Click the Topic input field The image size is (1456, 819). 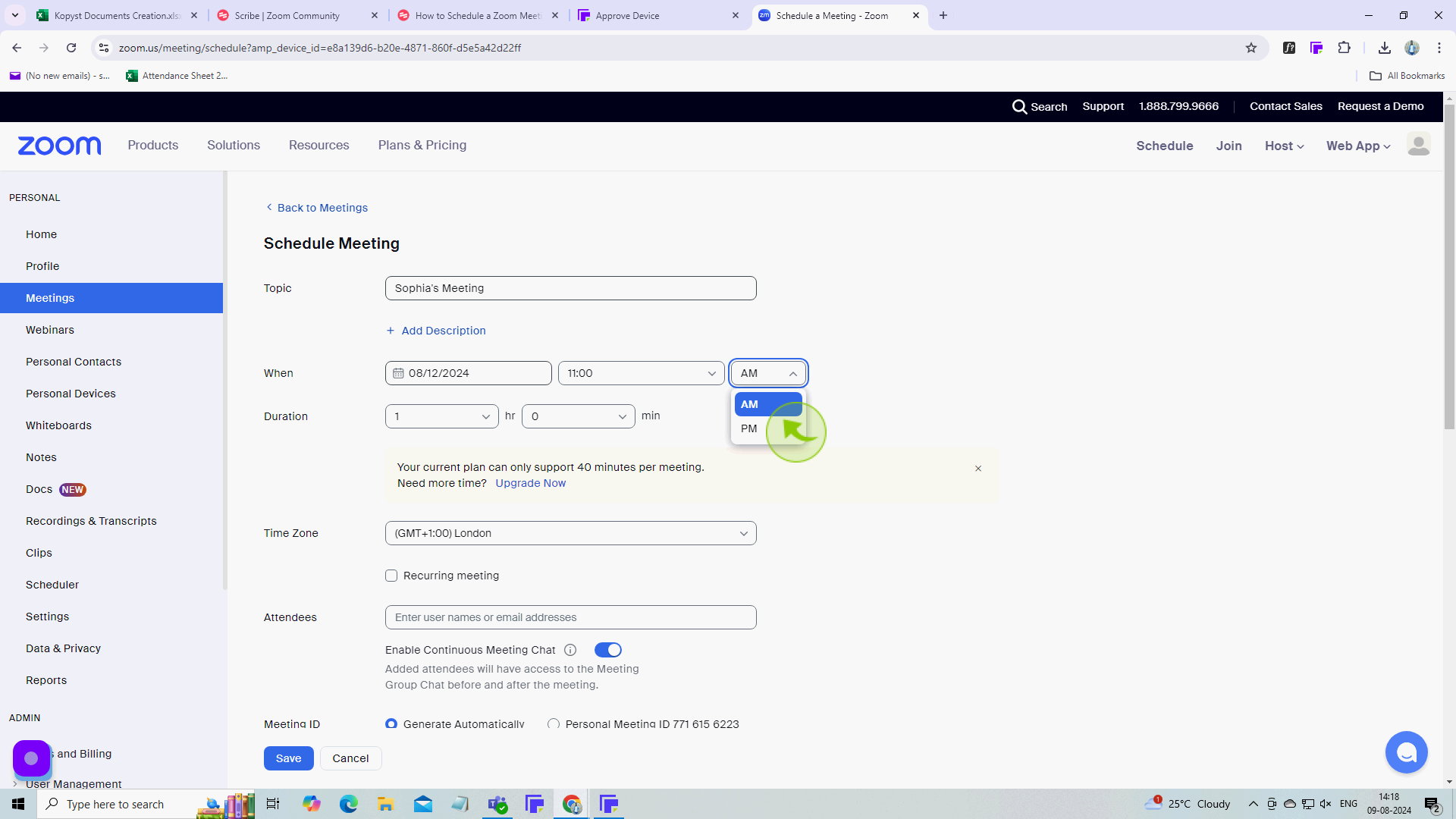click(x=571, y=288)
